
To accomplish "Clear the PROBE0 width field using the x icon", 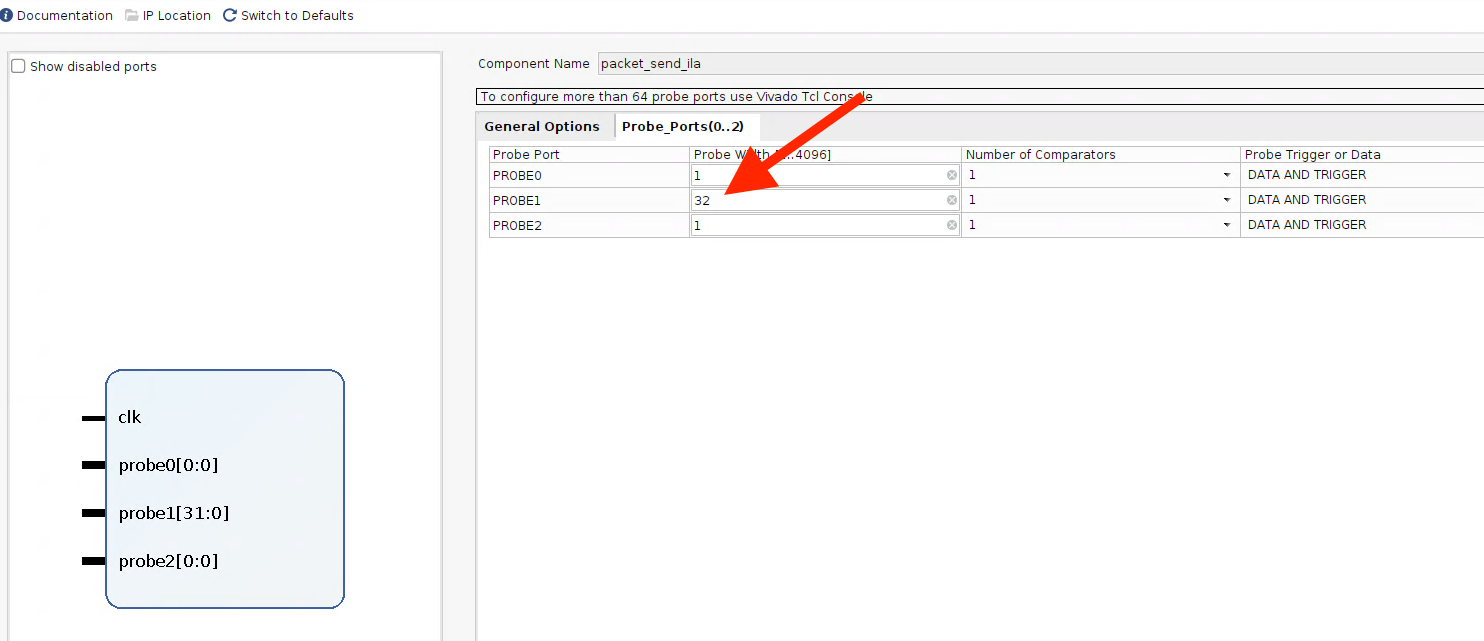I will pos(952,175).
